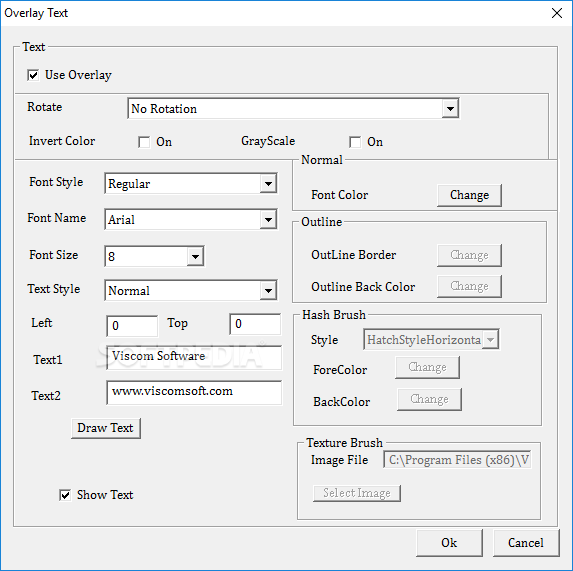
Task: Click the Select Image button
Action: [357, 493]
